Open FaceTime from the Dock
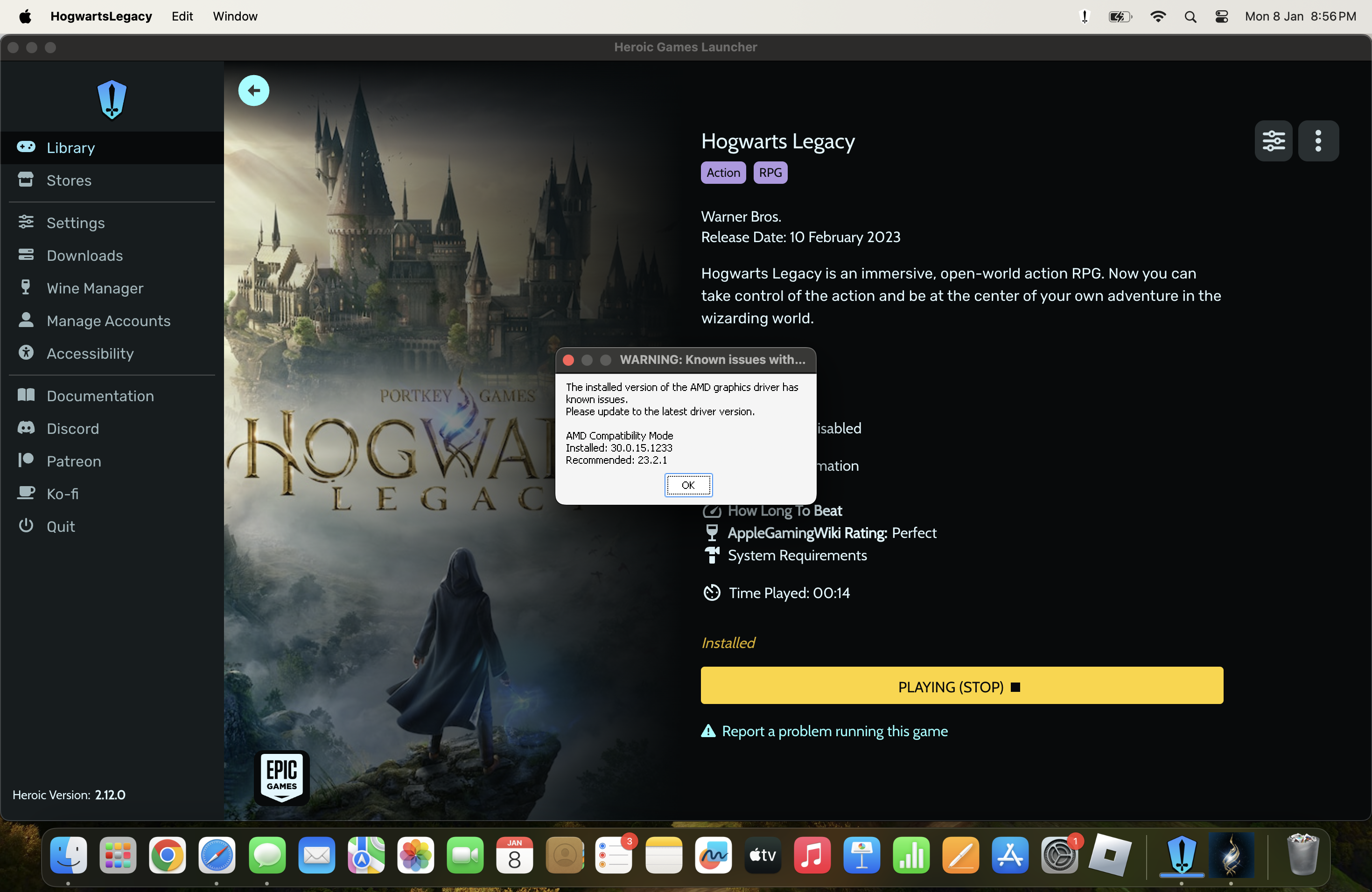 (x=465, y=855)
